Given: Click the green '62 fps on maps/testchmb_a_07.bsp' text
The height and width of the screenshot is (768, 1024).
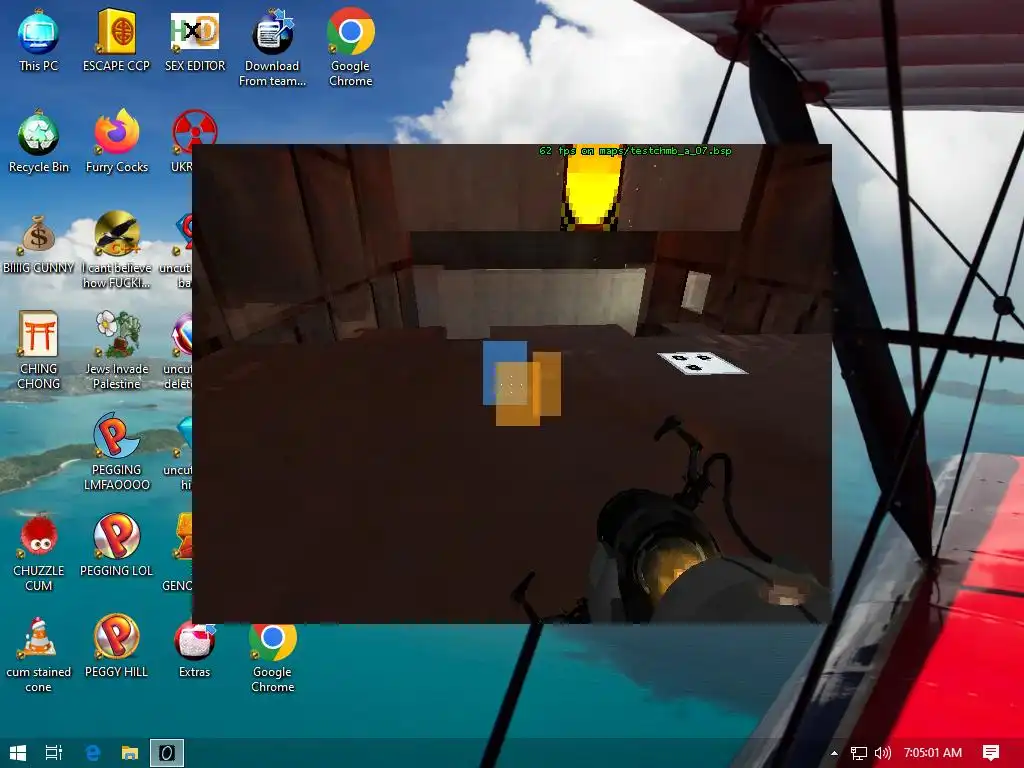Looking at the screenshot, I should click(x=635, y=151).
